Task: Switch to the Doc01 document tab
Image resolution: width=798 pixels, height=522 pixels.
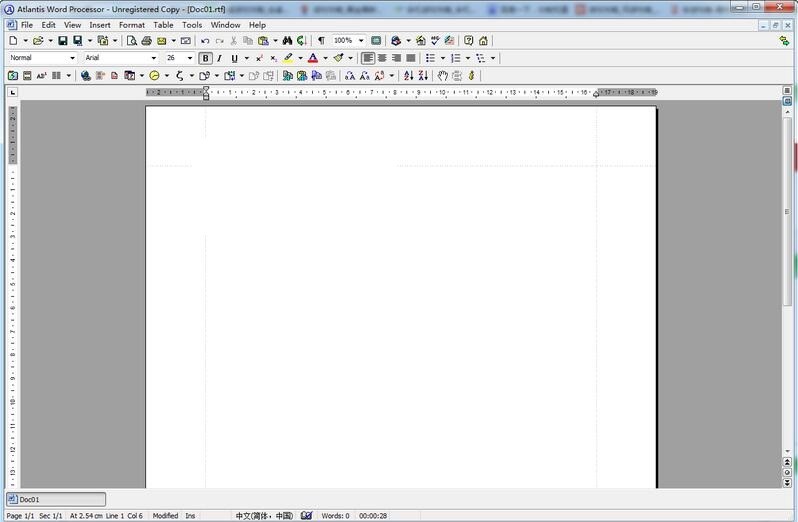Action: [x=55, y=499]
